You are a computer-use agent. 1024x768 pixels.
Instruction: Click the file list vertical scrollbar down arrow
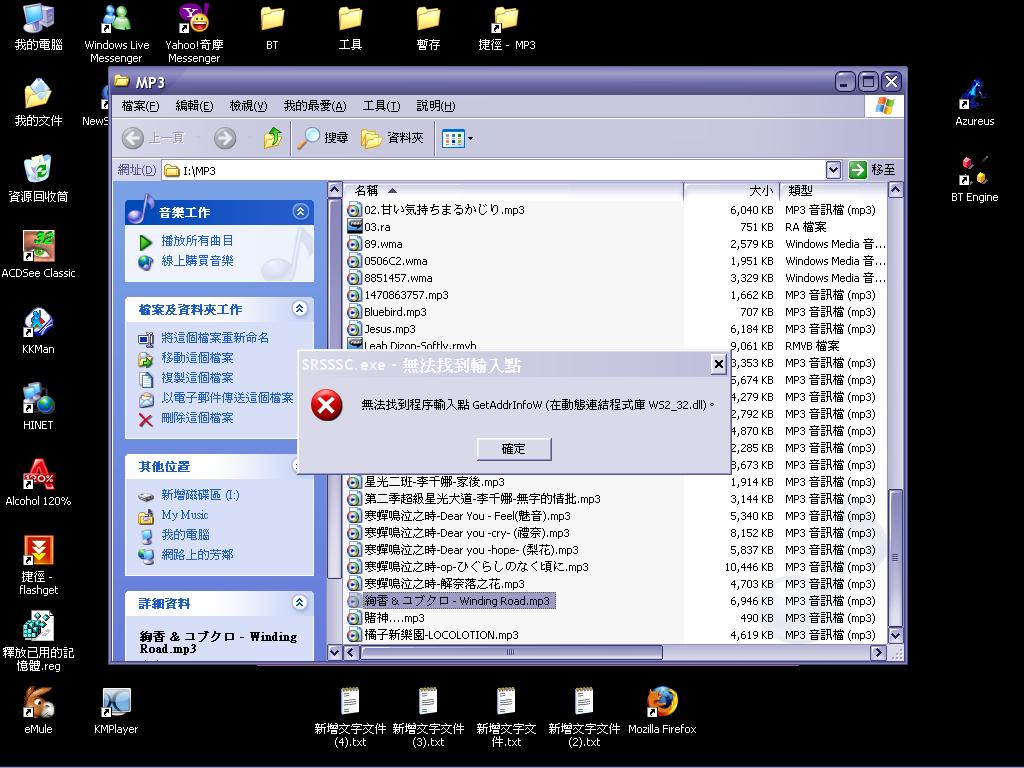[895, 635]
